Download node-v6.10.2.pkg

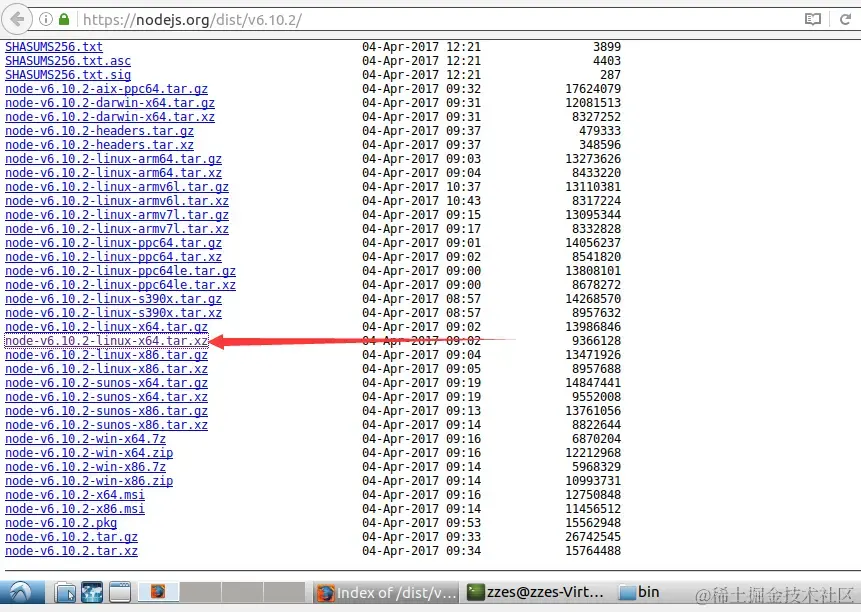[61, 523]
